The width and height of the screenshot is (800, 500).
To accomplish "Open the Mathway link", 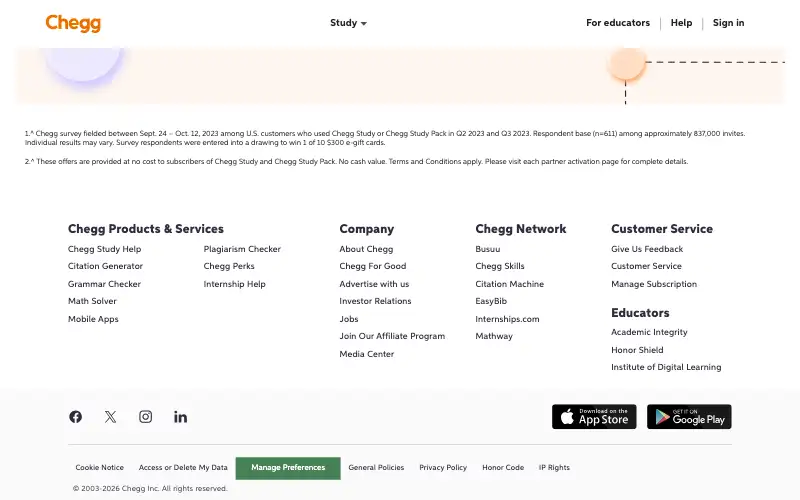I will (494, 336).
